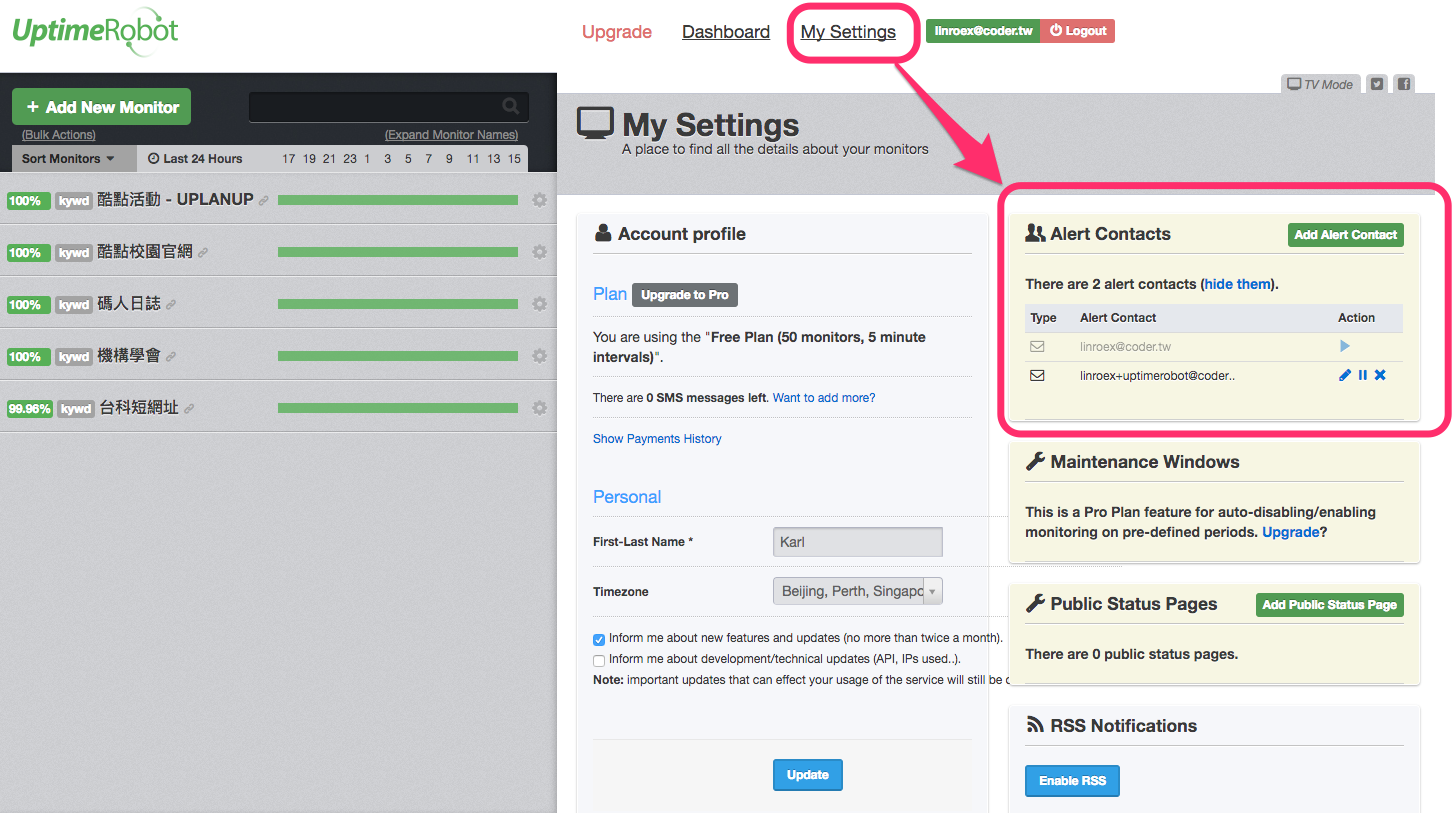Open the Twitter icon next to TV Mode
The height and width of the screenshot is (813, 1452).
click(x=1377, y=84)
